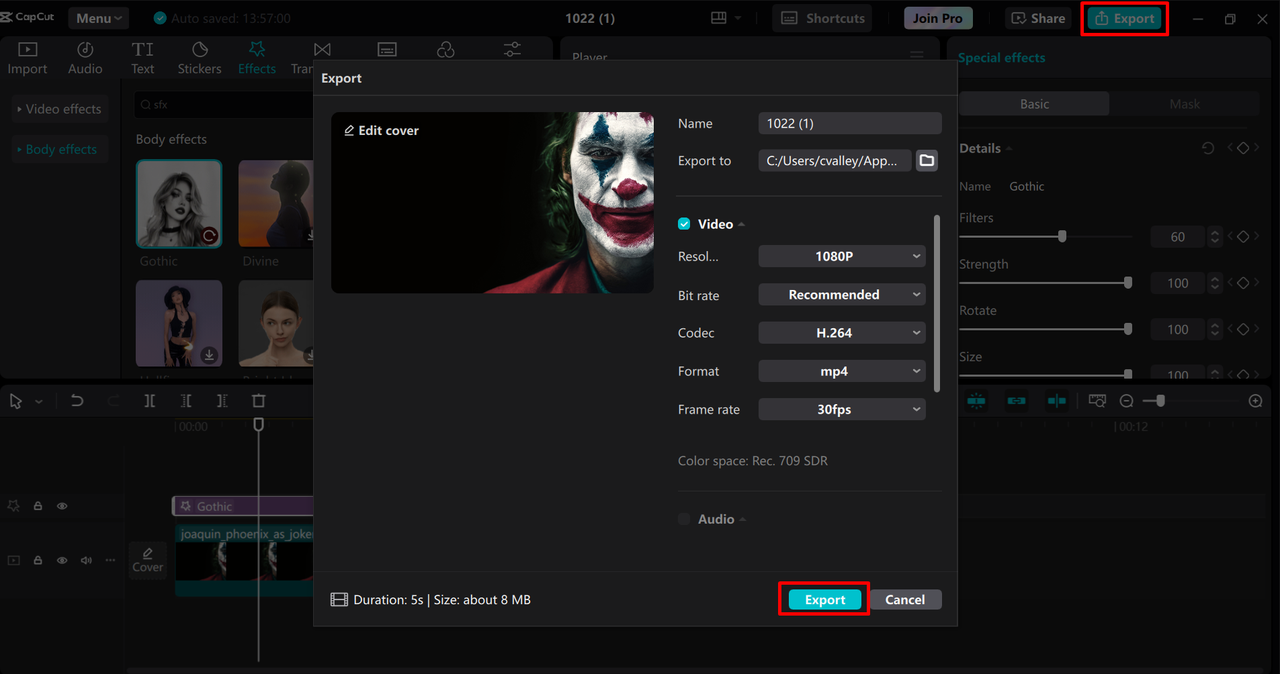Open the main track more options

click(x=110, y=560)
